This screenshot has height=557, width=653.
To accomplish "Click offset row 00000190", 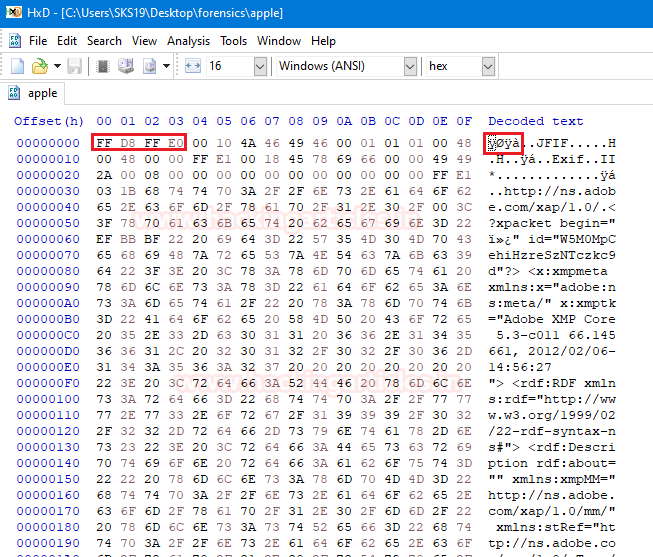I will (48, 543).
